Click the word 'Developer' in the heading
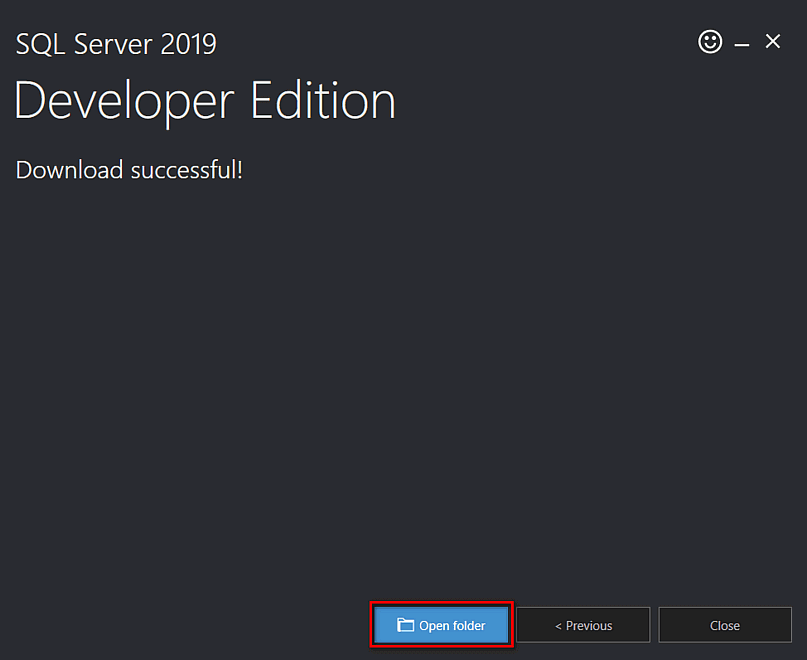Image resolution: width=807 pixels, height=660 pixels. pyautogui.click(x=124, y=101)
